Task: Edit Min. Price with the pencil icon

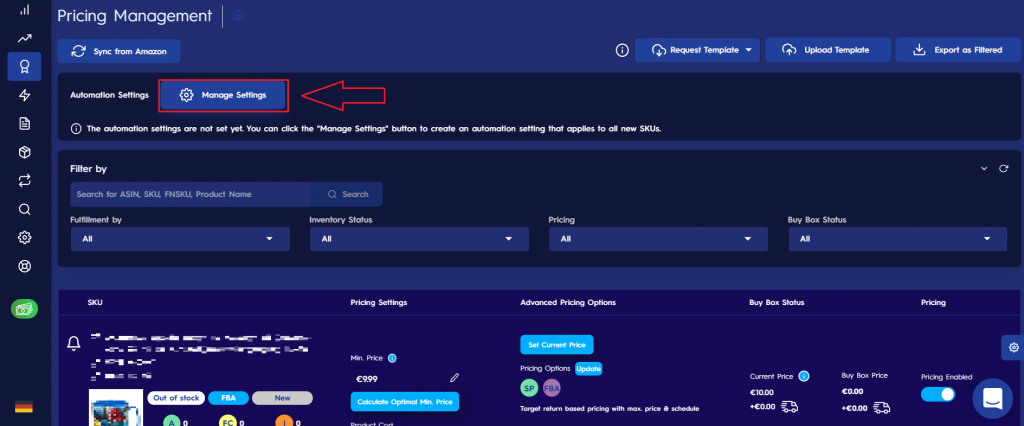Action: (455, 378)
